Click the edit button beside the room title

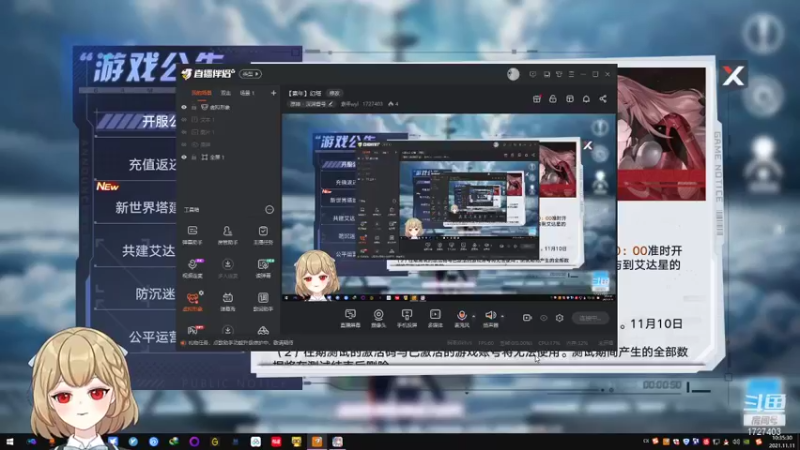click(x=334, y=93)
